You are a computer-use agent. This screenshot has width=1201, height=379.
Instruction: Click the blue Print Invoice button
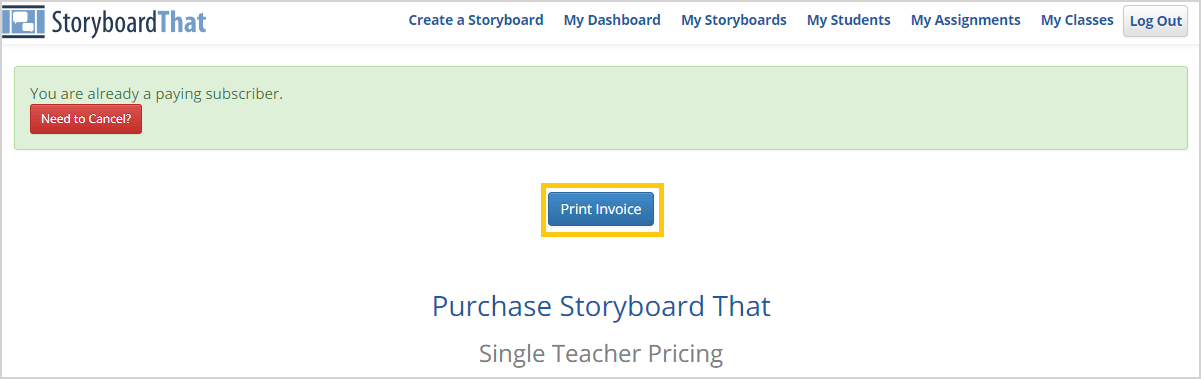601,209
